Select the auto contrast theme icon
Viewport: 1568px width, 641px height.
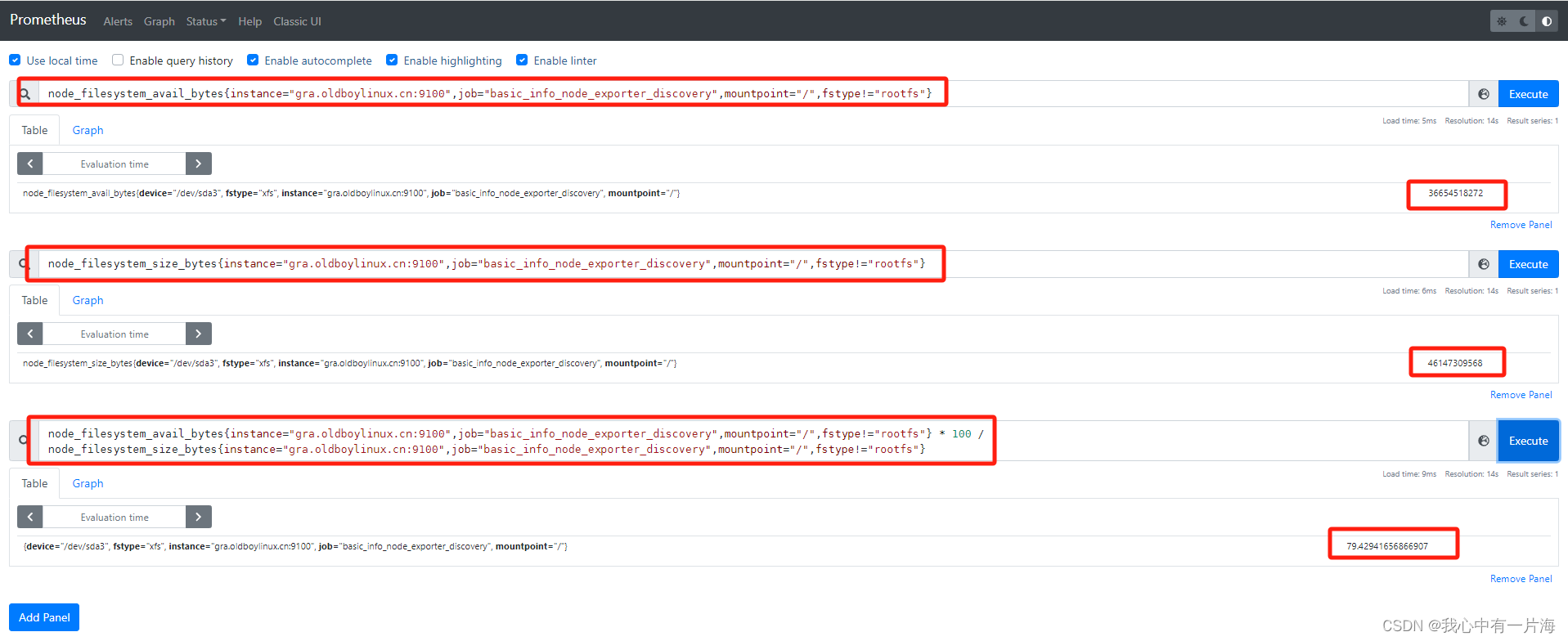pyautogui.click(x=1547, y=21)
